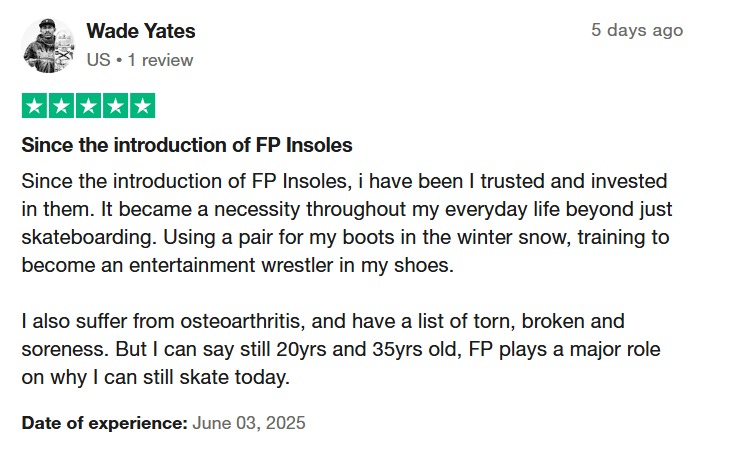
Task: Click the '1 review' count text
Action: [x=160, y=60]
